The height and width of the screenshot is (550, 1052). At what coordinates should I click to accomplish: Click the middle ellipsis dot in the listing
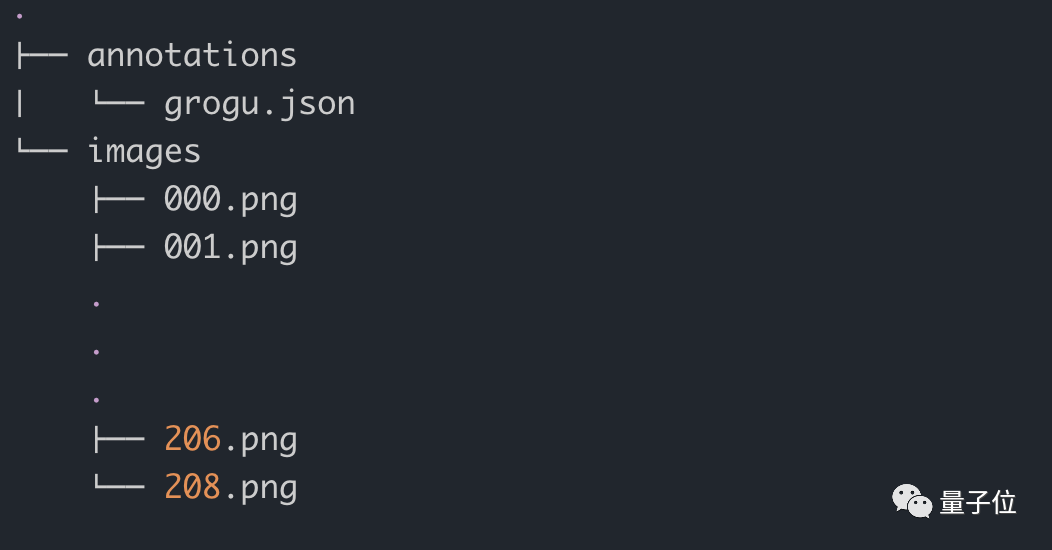97,351
